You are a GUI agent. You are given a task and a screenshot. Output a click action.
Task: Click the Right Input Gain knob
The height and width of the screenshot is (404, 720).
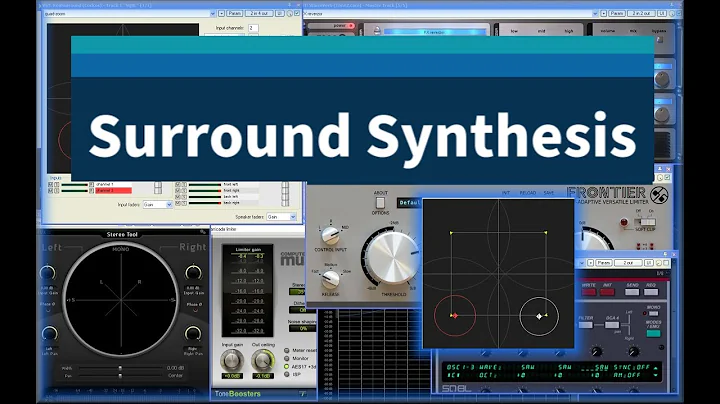tap(193, 273)
